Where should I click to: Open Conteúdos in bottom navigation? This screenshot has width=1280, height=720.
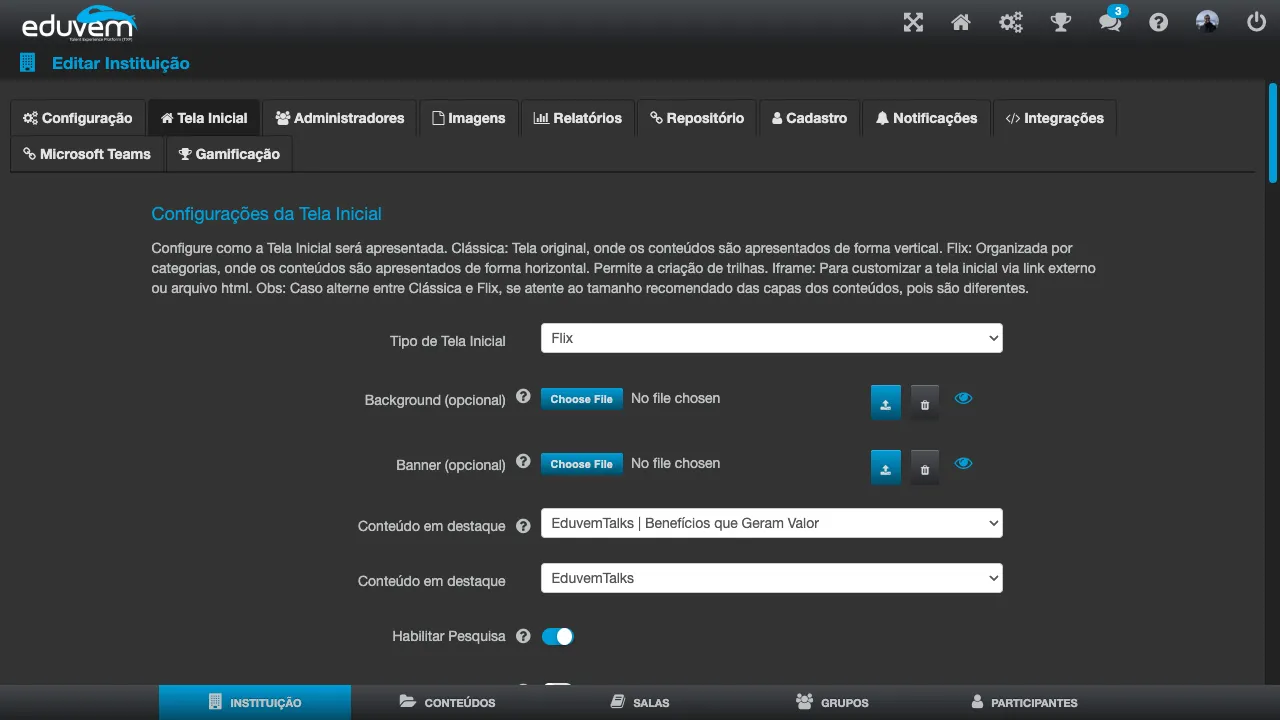coord(447,702)
